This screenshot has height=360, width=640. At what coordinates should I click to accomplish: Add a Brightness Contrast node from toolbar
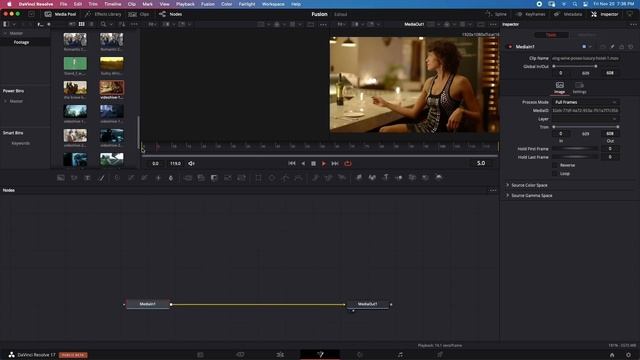158,178
